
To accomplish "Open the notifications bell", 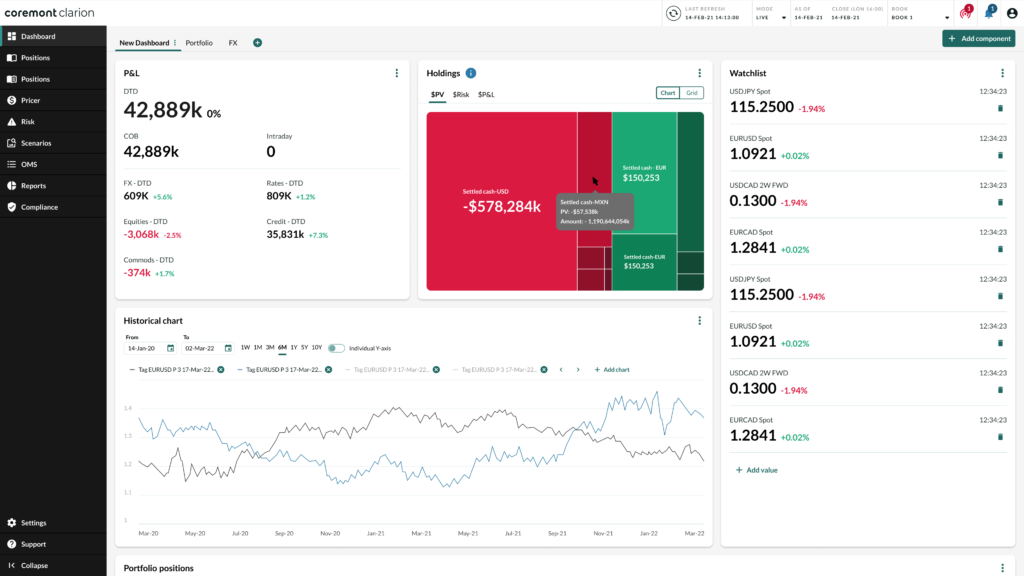I will coord(989,13).
